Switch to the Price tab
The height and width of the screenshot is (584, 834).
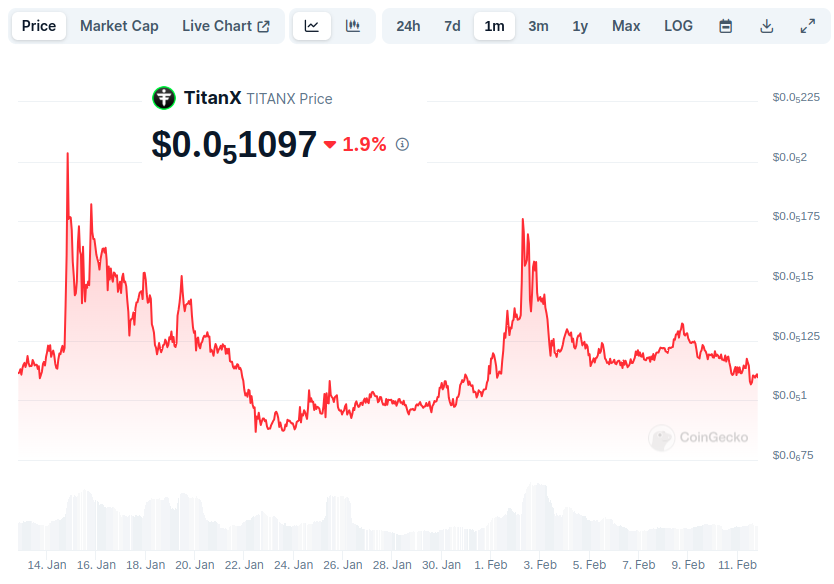39,26
